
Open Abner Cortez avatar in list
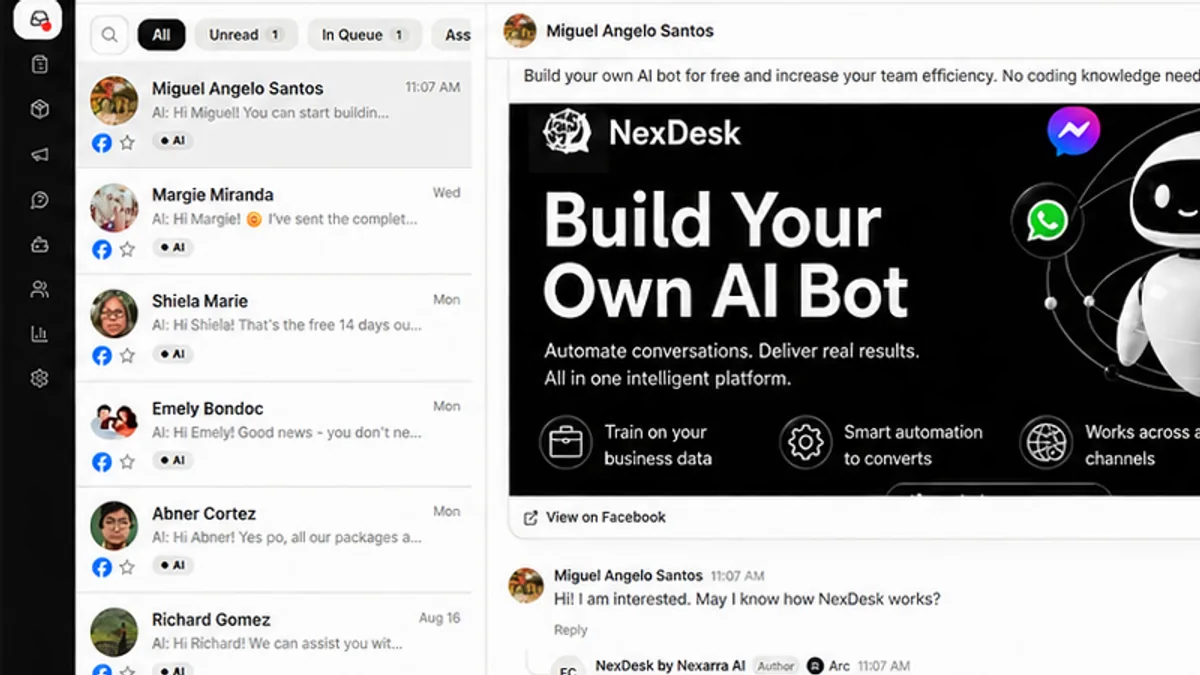pos(114,525)
